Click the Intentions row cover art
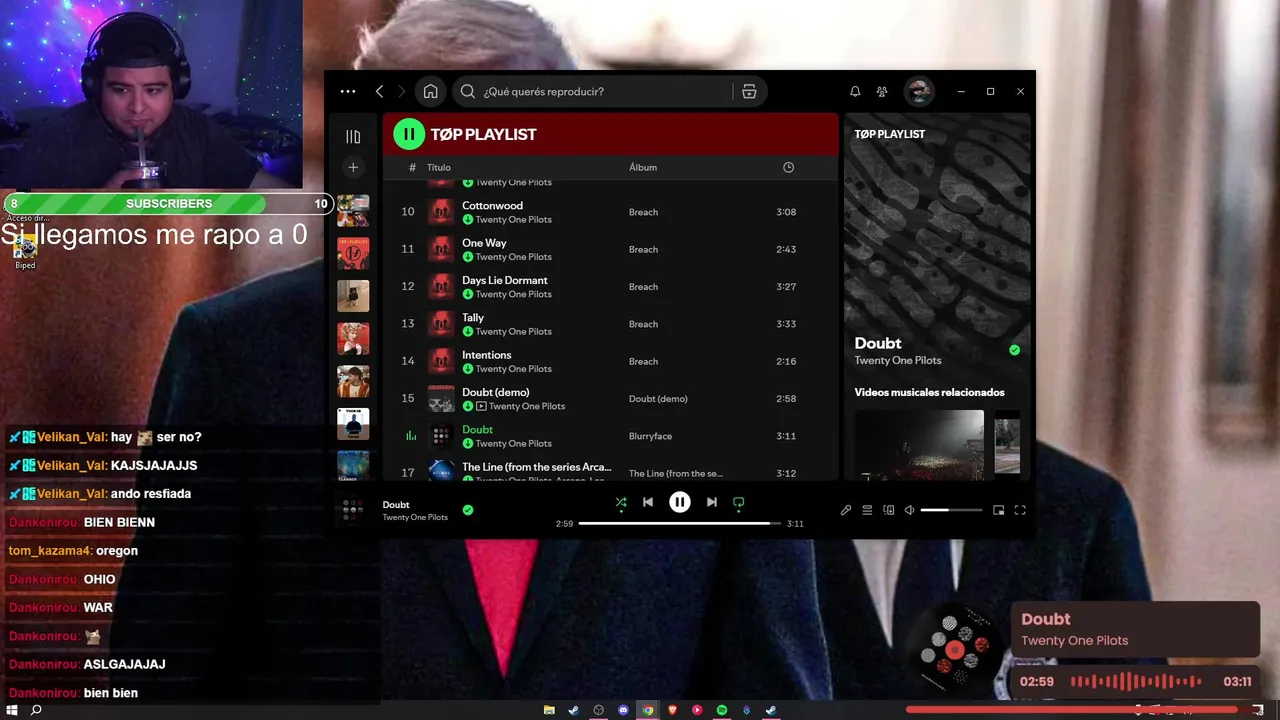1280x720 pixels. tap(441, 361)
